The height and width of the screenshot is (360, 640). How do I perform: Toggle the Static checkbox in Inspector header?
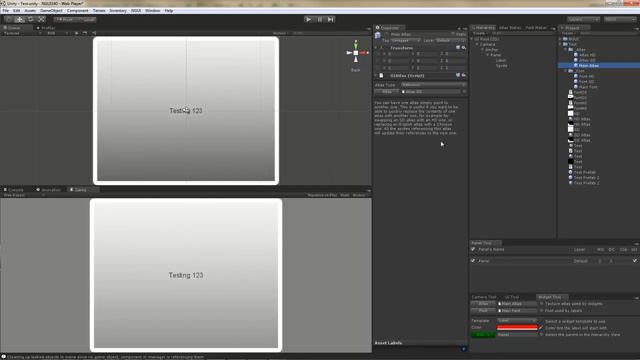click(452, 34)
